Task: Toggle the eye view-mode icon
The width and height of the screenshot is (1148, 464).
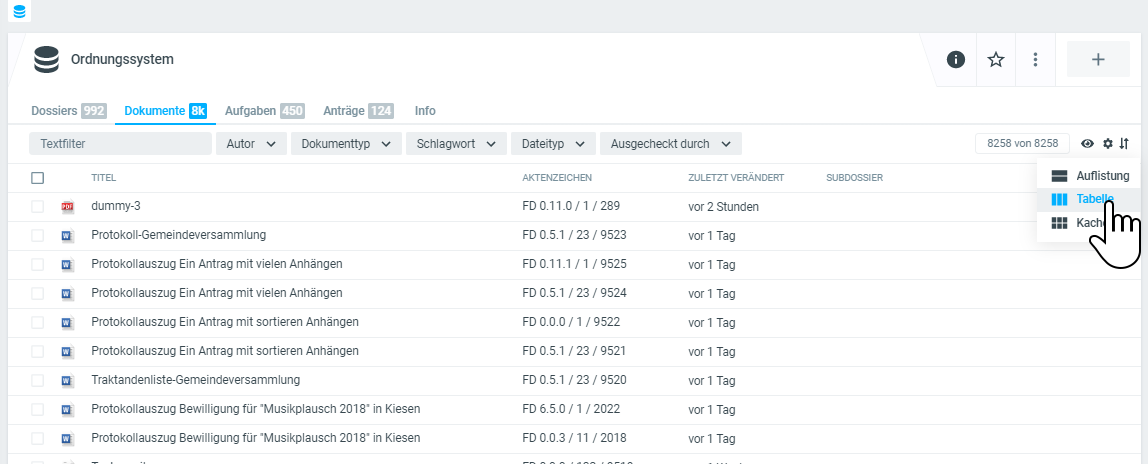Action: click(x=1088, y=144)
